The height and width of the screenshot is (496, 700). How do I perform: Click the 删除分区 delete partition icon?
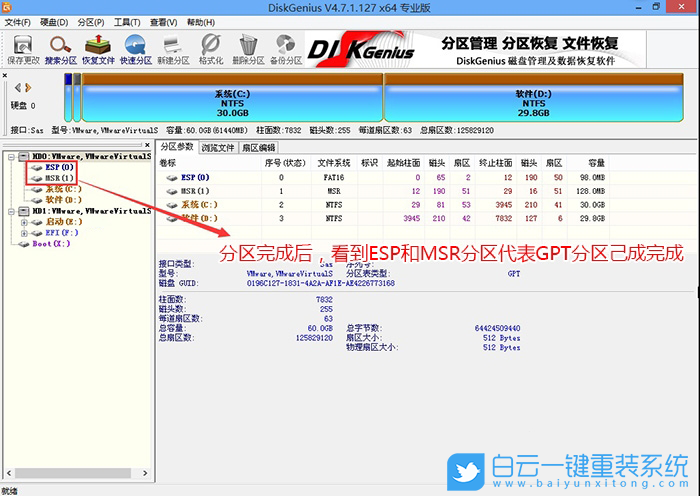pos(248,50)
